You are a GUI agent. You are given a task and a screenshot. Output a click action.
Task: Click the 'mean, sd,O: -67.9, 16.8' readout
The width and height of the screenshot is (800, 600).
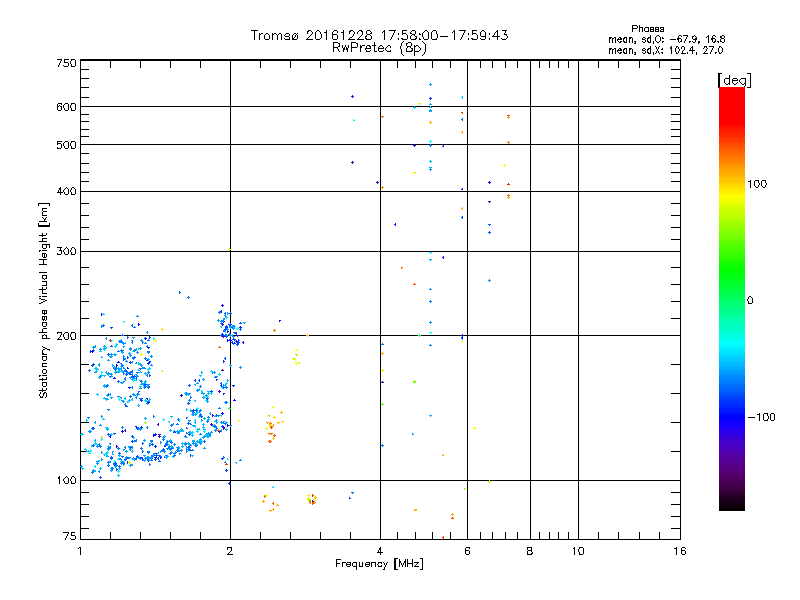tap(666, 39)
